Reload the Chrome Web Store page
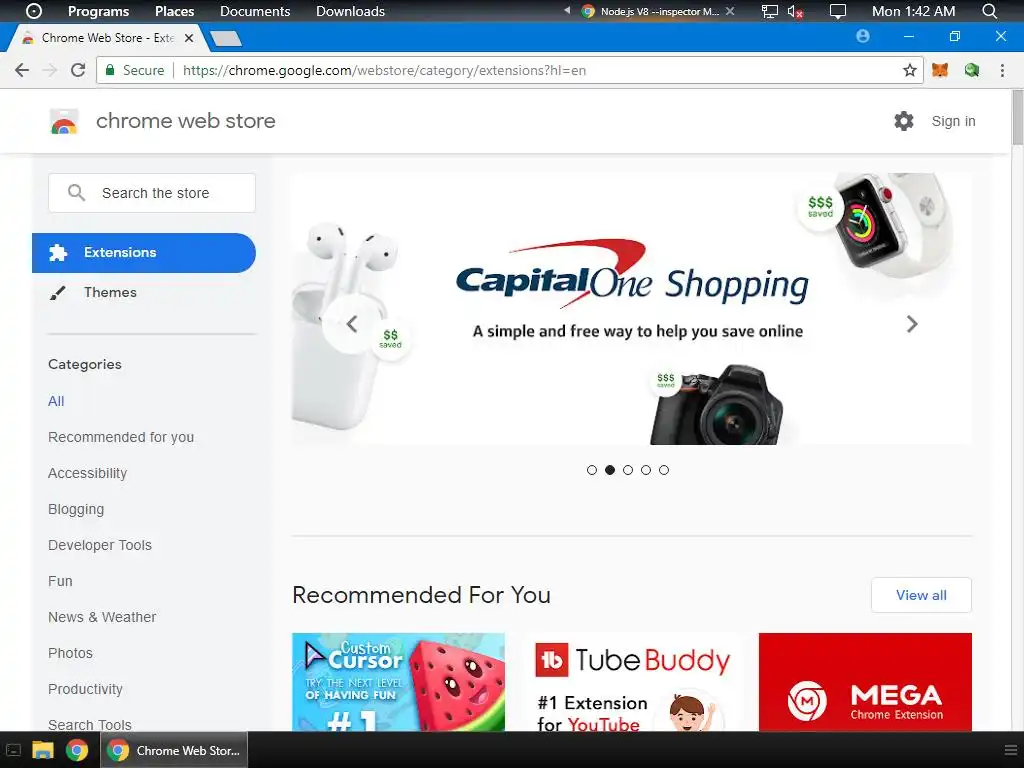The height and width of the screenshot is (768, 1024). coord(78,70)
